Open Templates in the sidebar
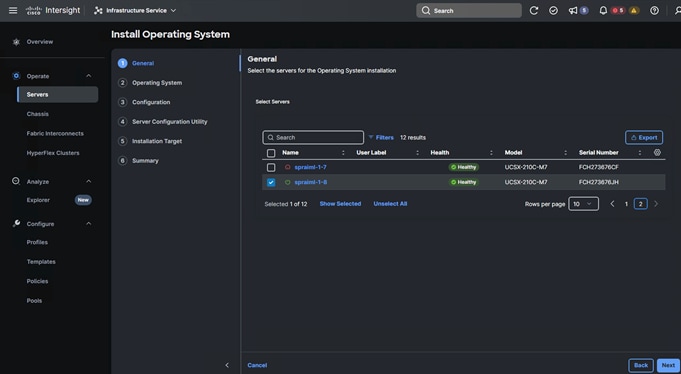Viewport: 681px width, 374px height. click(x=41, y=261)
